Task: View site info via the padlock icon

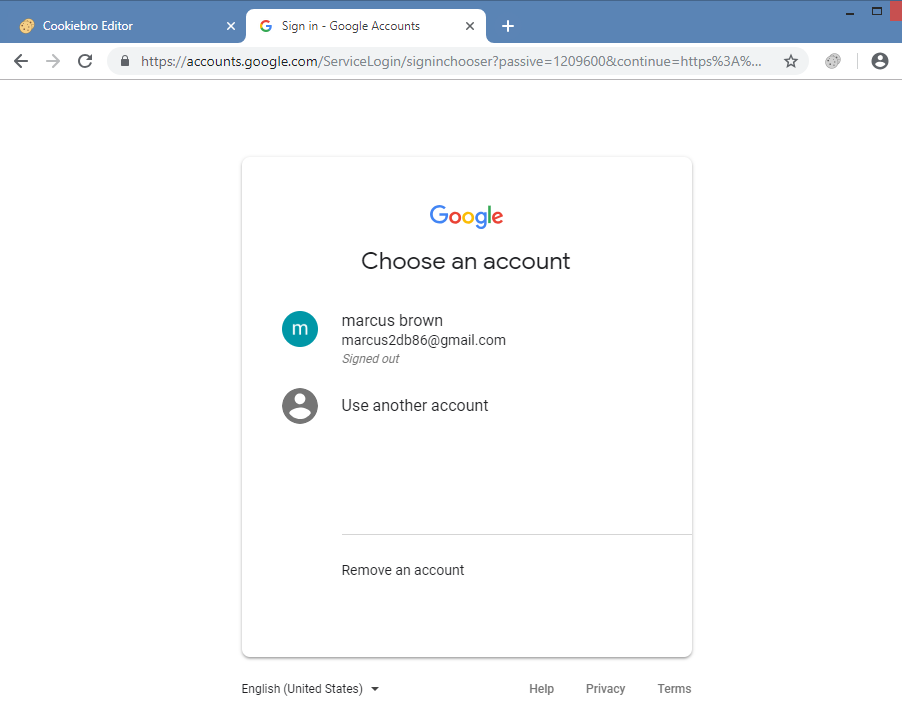Action: [125, 61]
